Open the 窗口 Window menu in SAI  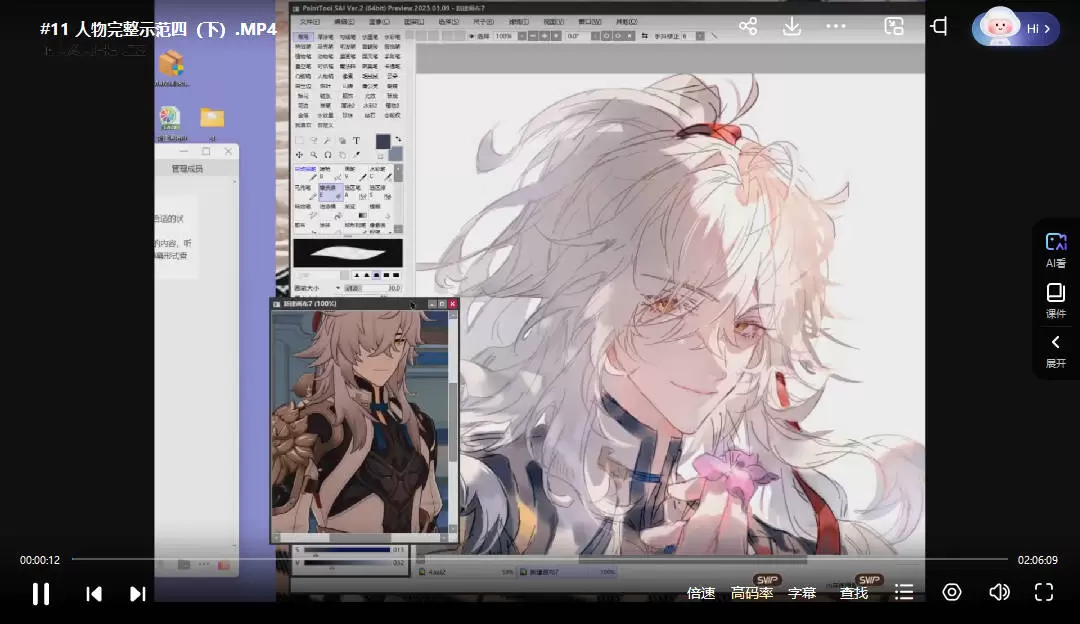590,22
